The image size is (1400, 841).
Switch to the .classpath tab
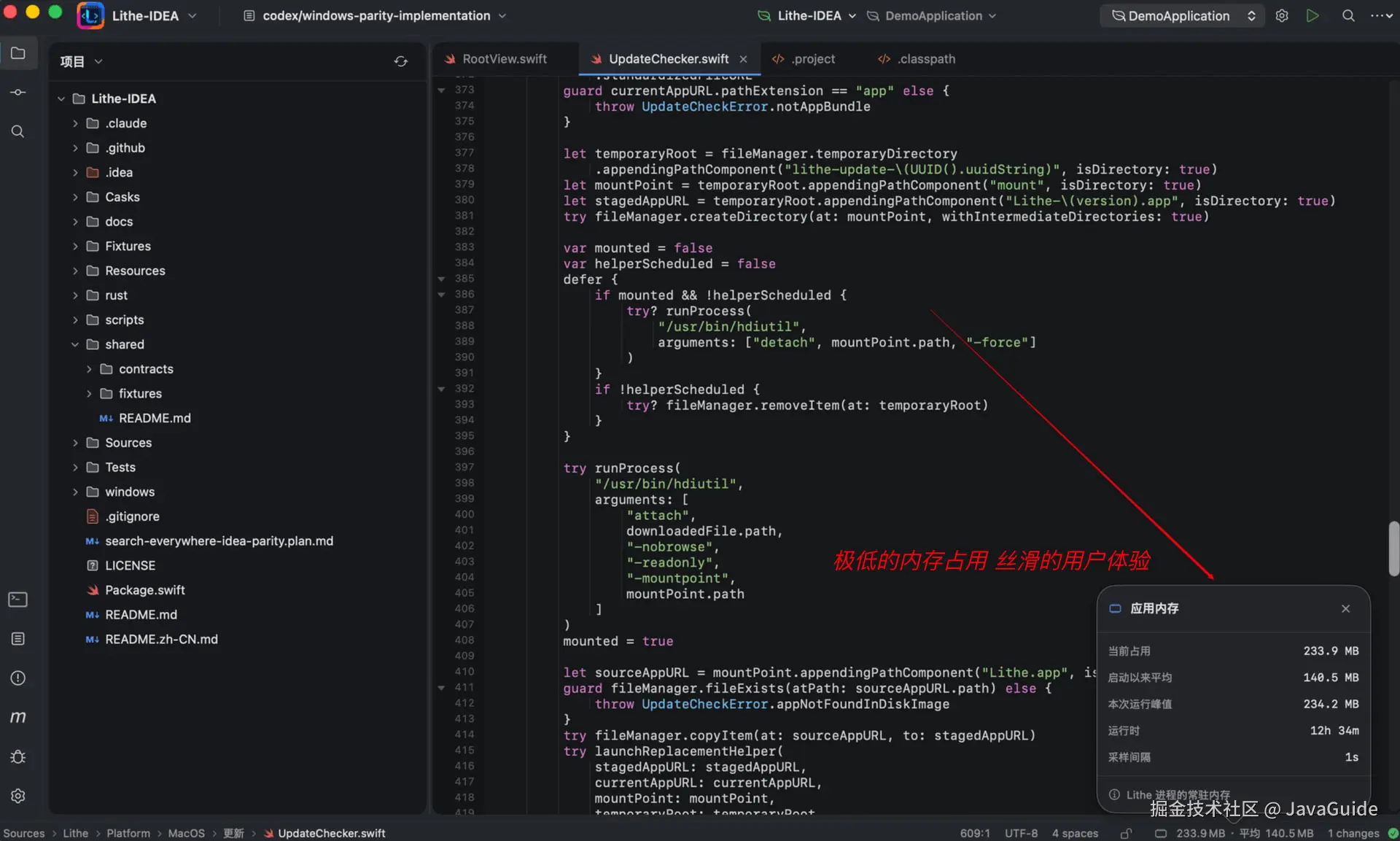point(917,59)
